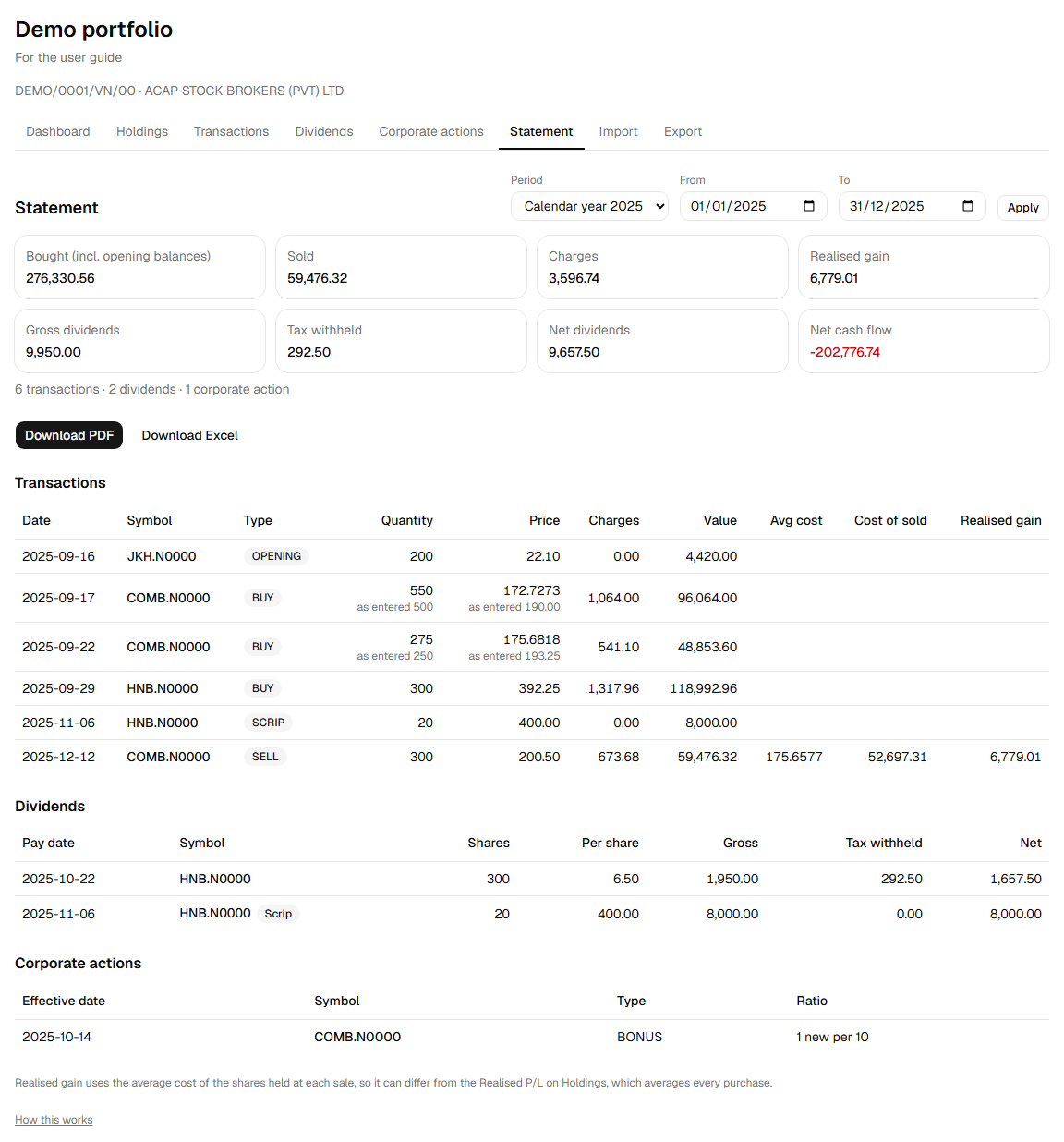Click the Apply button

(1023, 208)
